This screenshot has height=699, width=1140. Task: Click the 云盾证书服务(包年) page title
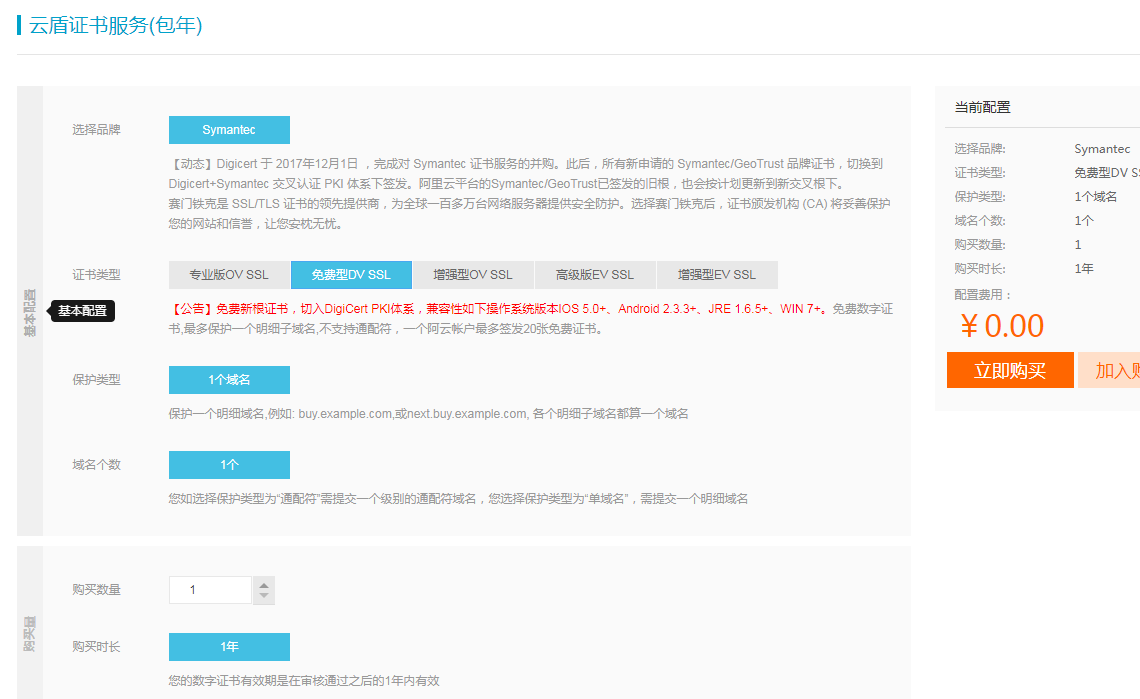point(116,26)
